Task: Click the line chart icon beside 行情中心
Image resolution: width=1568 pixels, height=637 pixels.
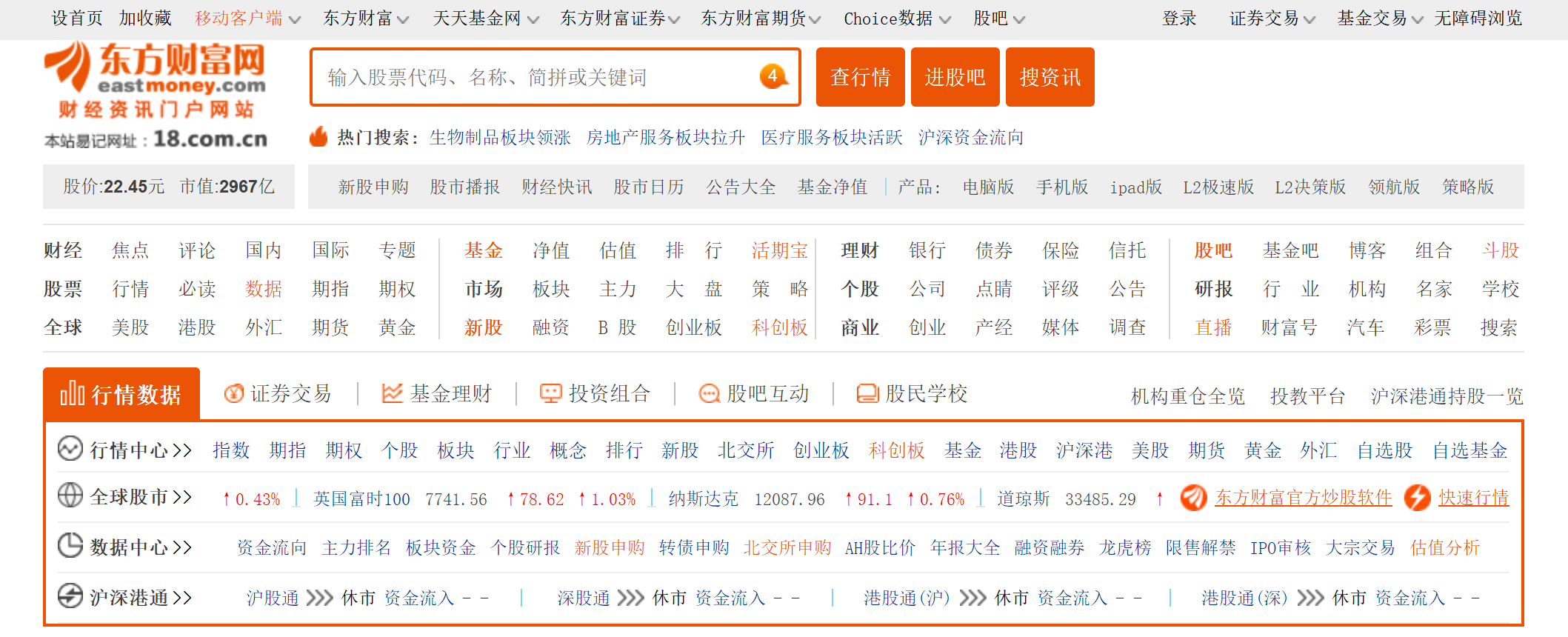Action: tap(70, 448)
